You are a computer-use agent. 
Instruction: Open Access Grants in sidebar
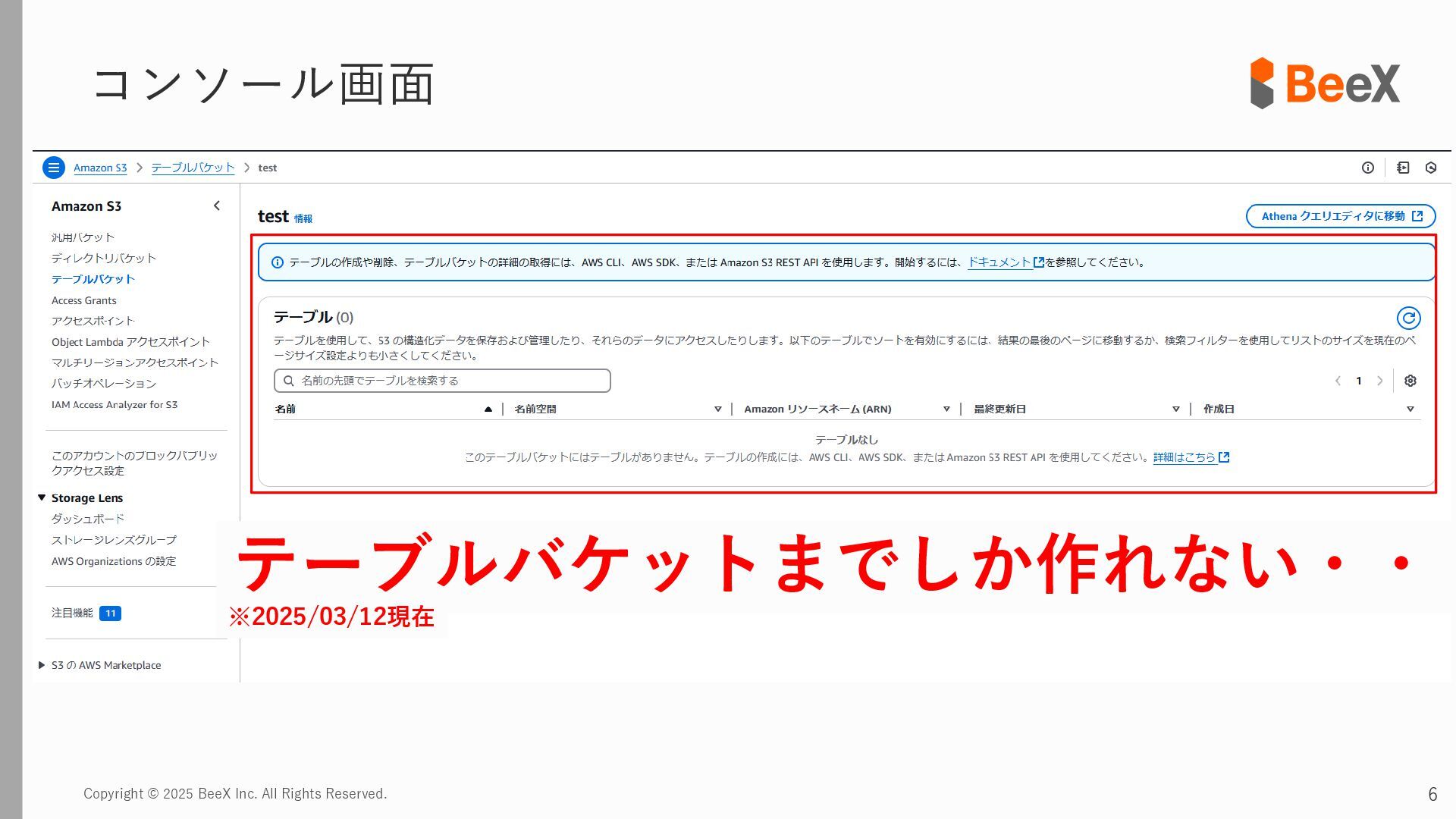pos(83,300)
